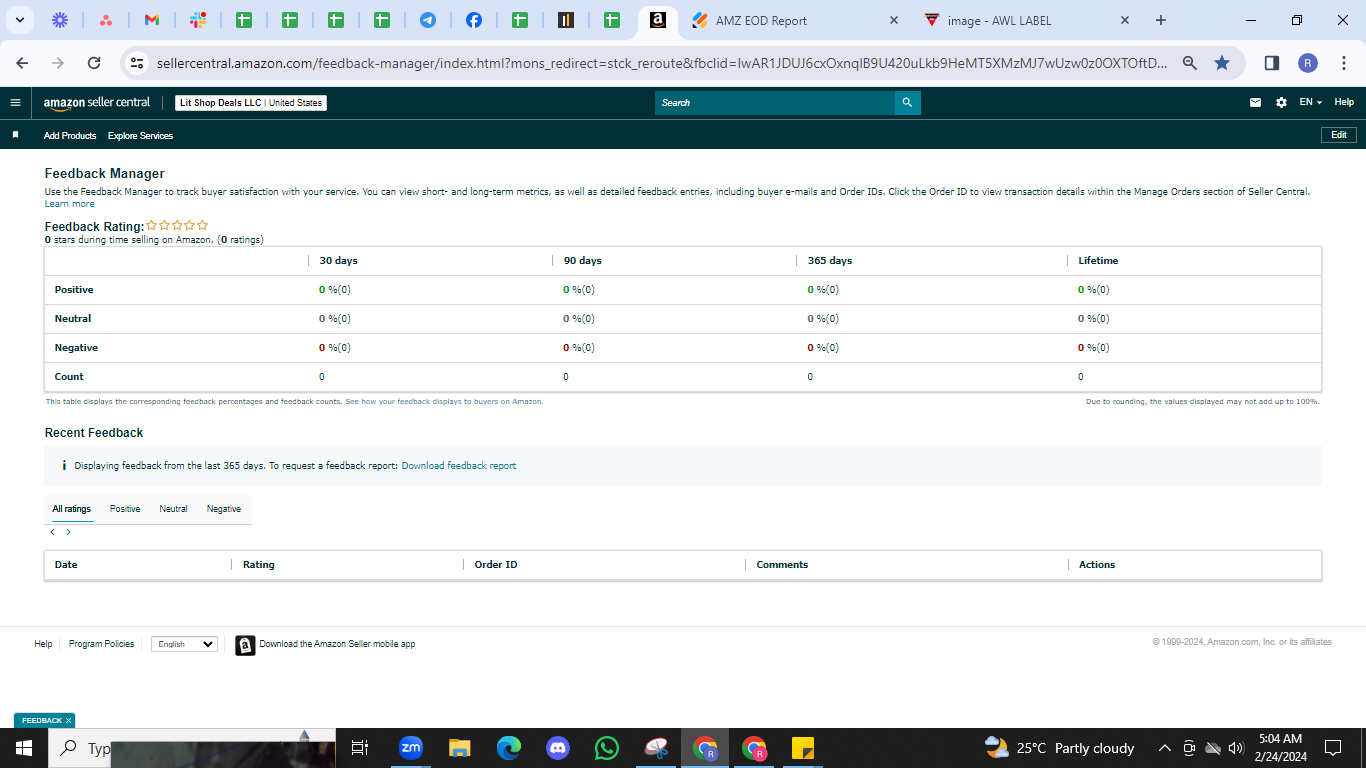The image size is (1366, 768).
Task: Click the Lifetime column header
Action: [x=1098, y=261]
